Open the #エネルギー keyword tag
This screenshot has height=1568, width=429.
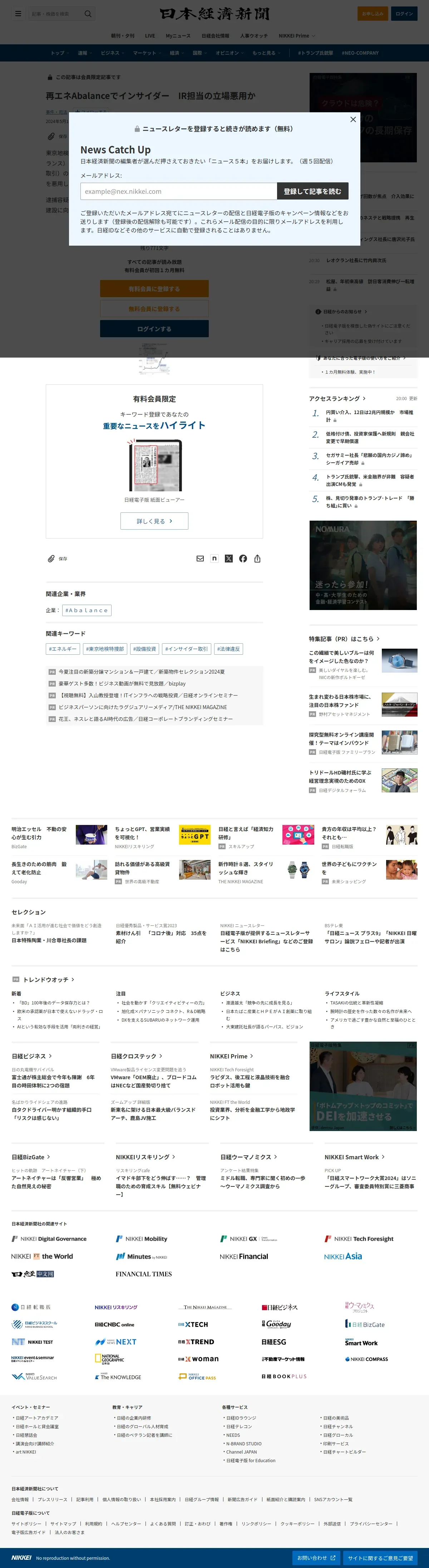click(63, 649)
